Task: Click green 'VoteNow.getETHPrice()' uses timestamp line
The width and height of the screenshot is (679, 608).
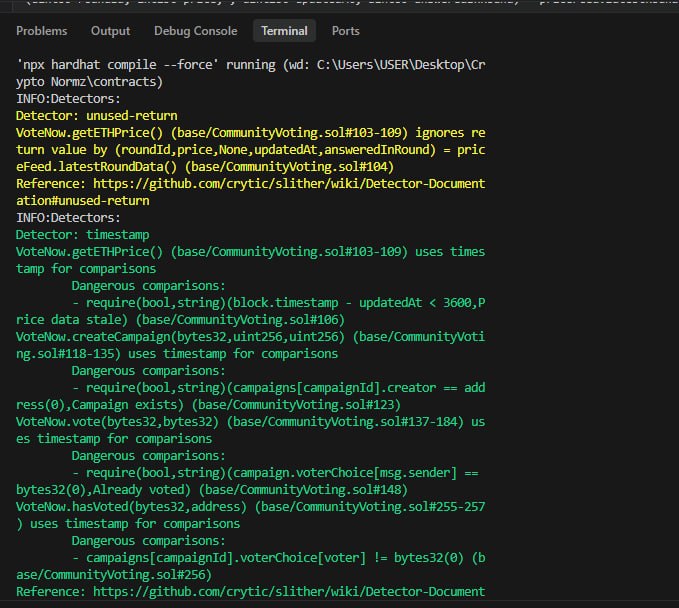Action: click(250, 252)
